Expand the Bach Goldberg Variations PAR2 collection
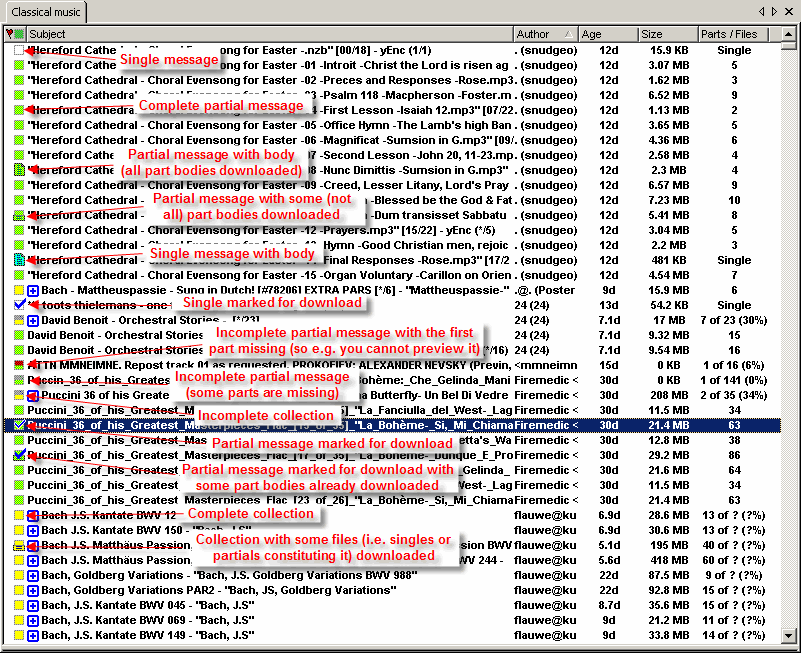The height and width of the screenshot is (653, 801). pyautogui.click(x=33, y=590)
